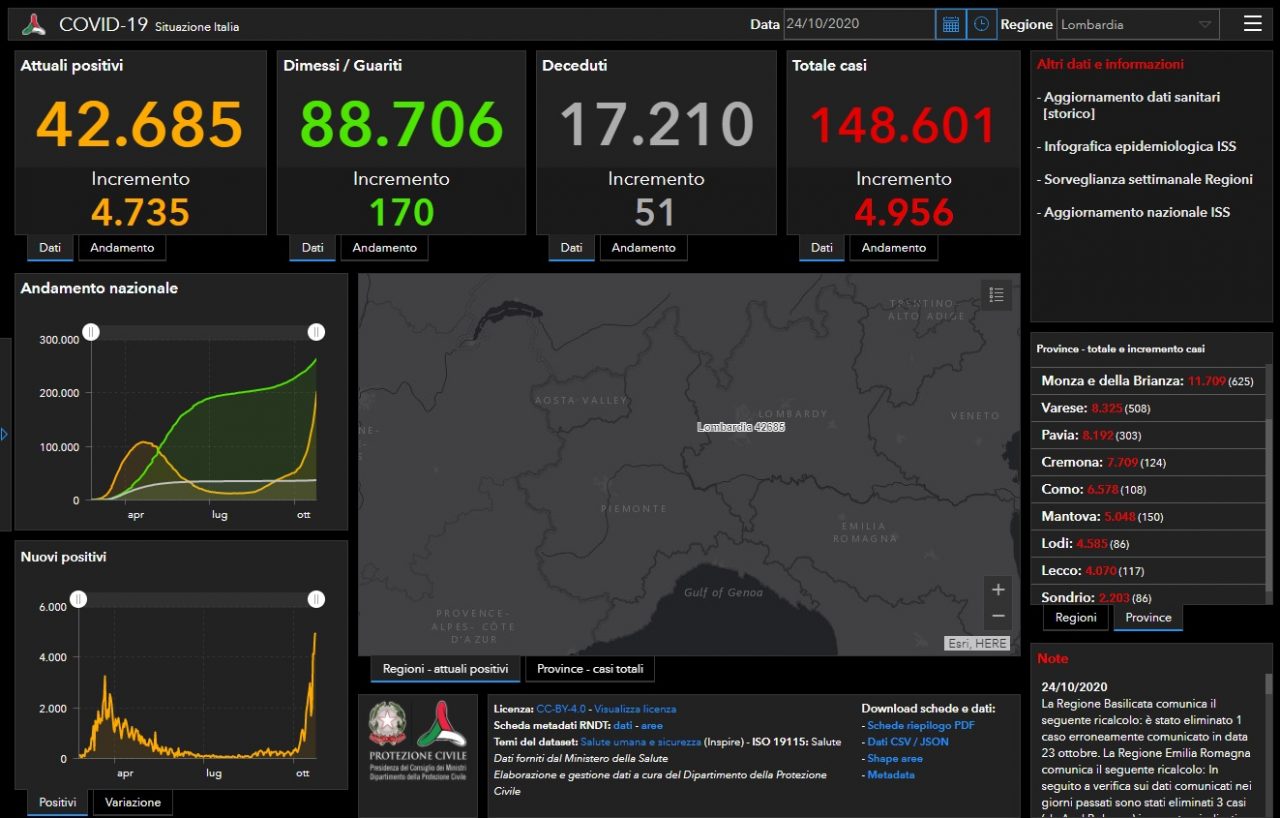Open the CC-BY-4.0 license link

561,709
